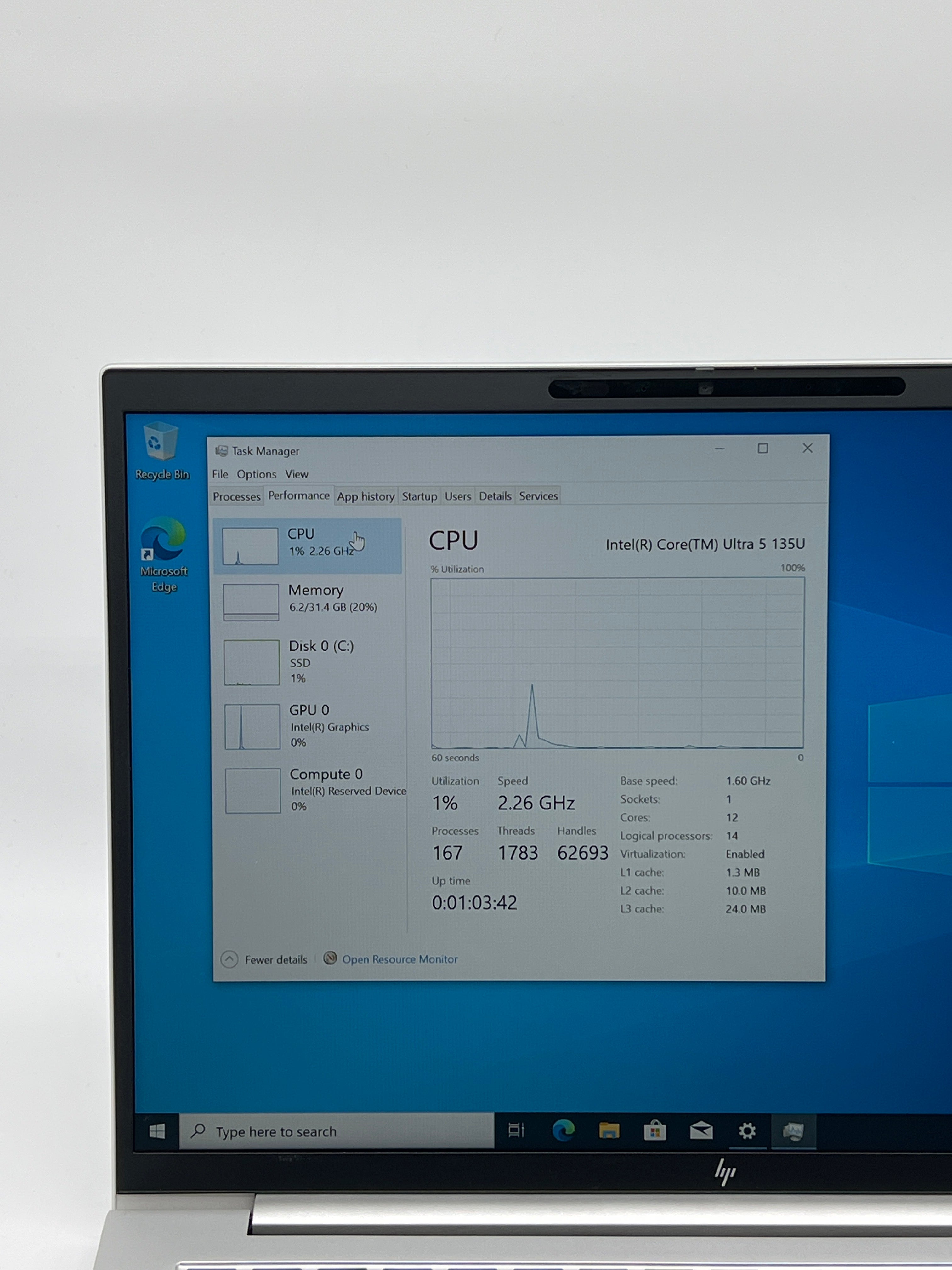Click the '% Utilization' graph label

pyautogui.click(x=457, y=569)
